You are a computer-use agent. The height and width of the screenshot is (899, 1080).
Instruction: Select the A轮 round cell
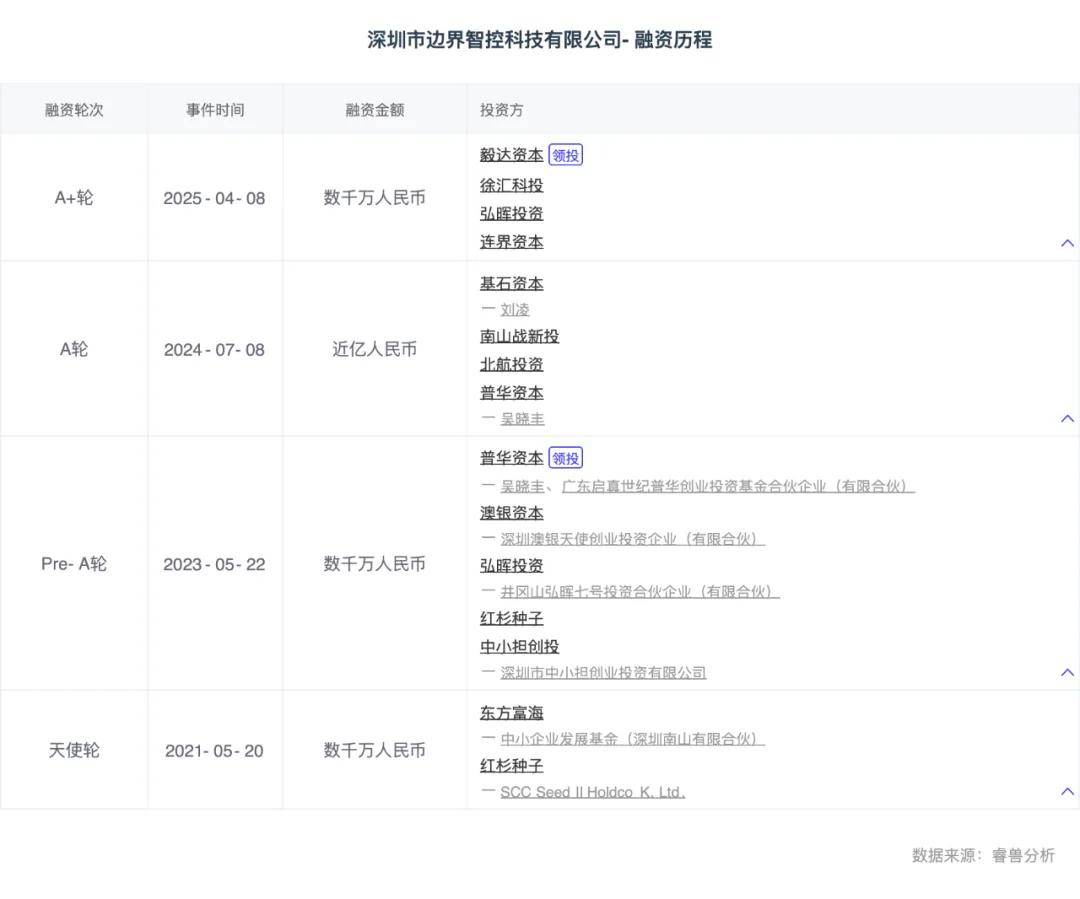coord(74,349)
